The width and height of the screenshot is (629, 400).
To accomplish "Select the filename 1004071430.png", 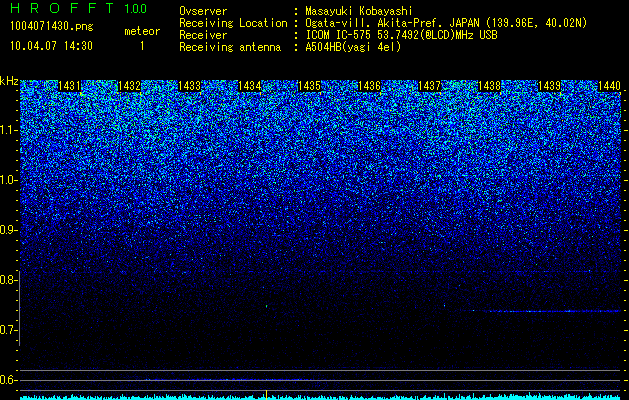I will [x=51, y=26].
